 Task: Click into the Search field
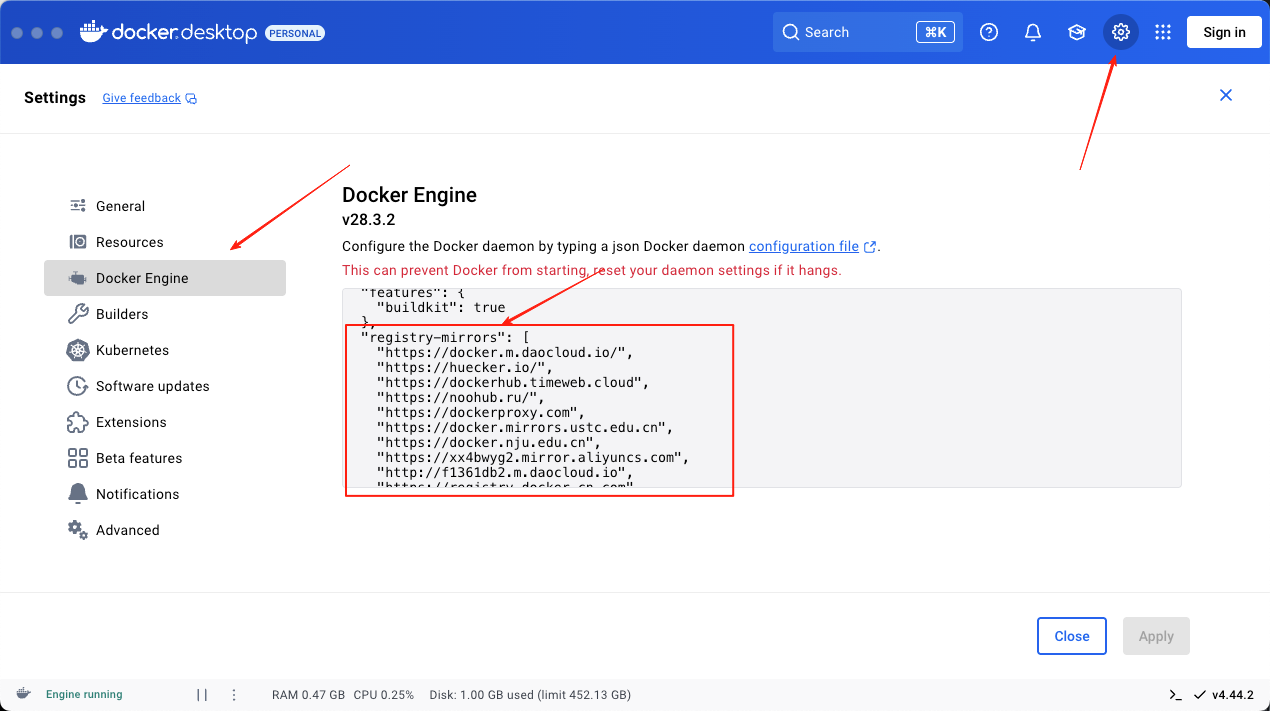[868, 32]
